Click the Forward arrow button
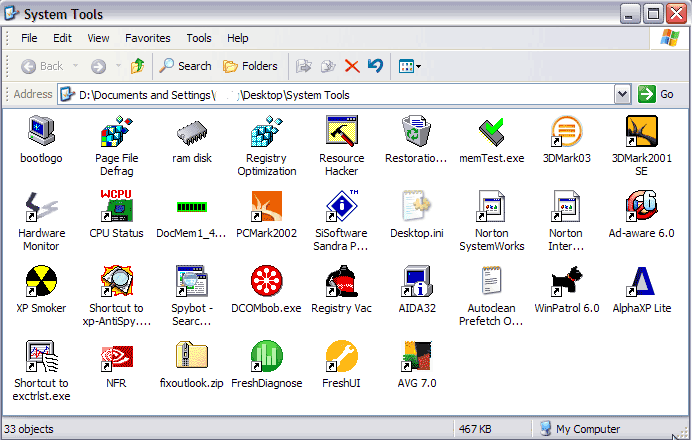This screenshot has height=440, width=692. [x=98, y=67]
